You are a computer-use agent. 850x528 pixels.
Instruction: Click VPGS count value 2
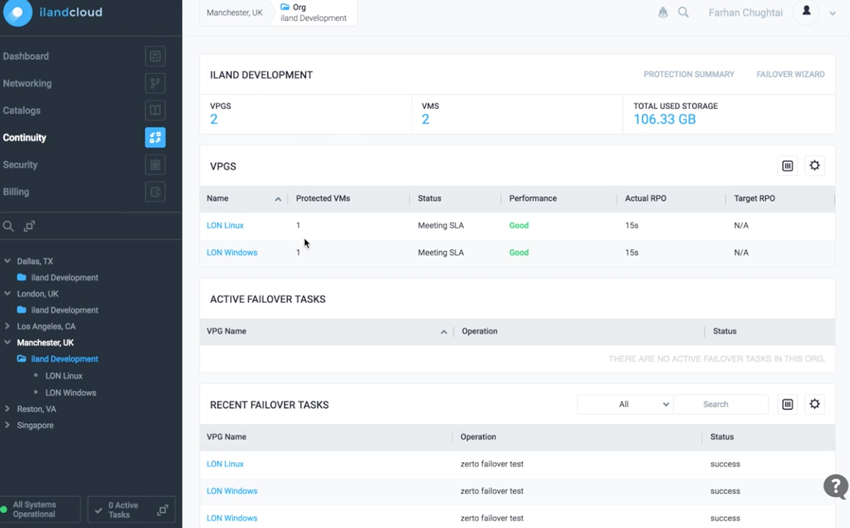tap(214, 119)
